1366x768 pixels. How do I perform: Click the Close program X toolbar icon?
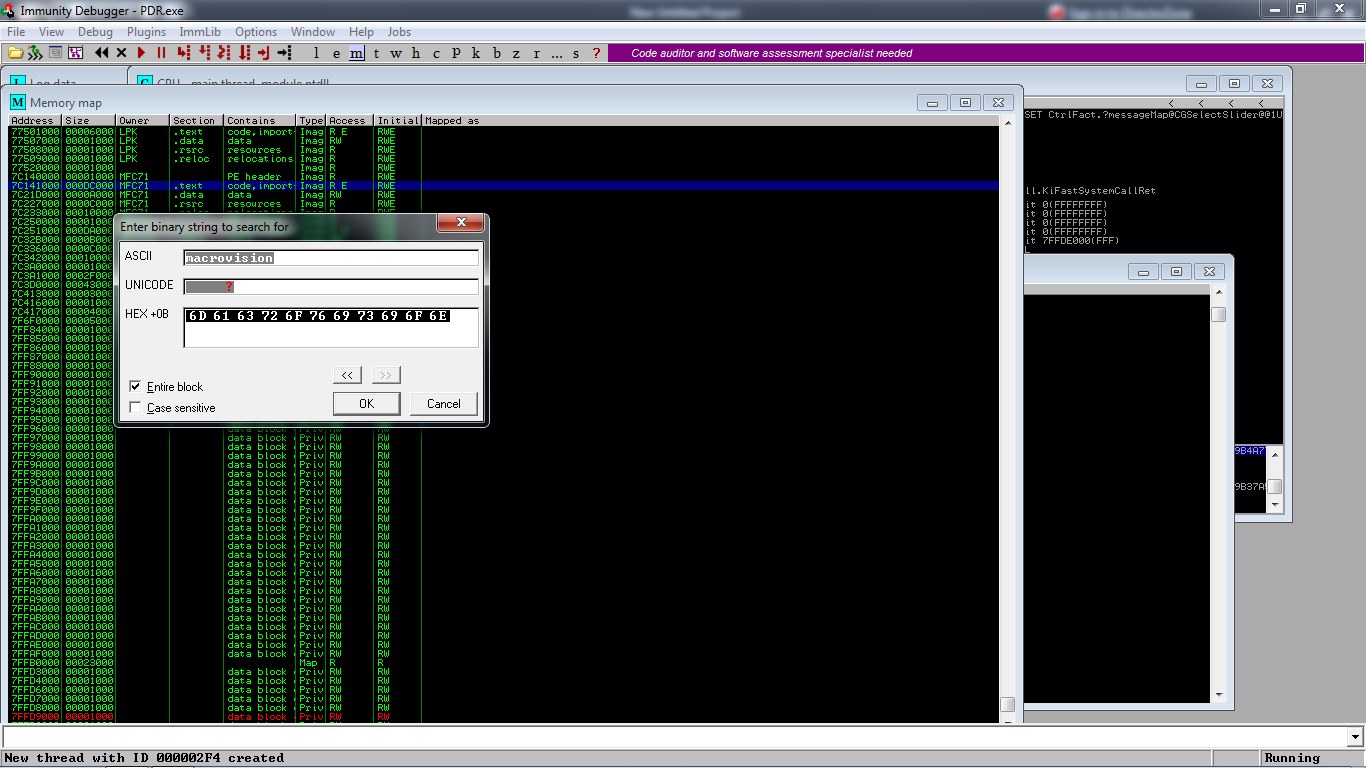click(x=121, y=53)
